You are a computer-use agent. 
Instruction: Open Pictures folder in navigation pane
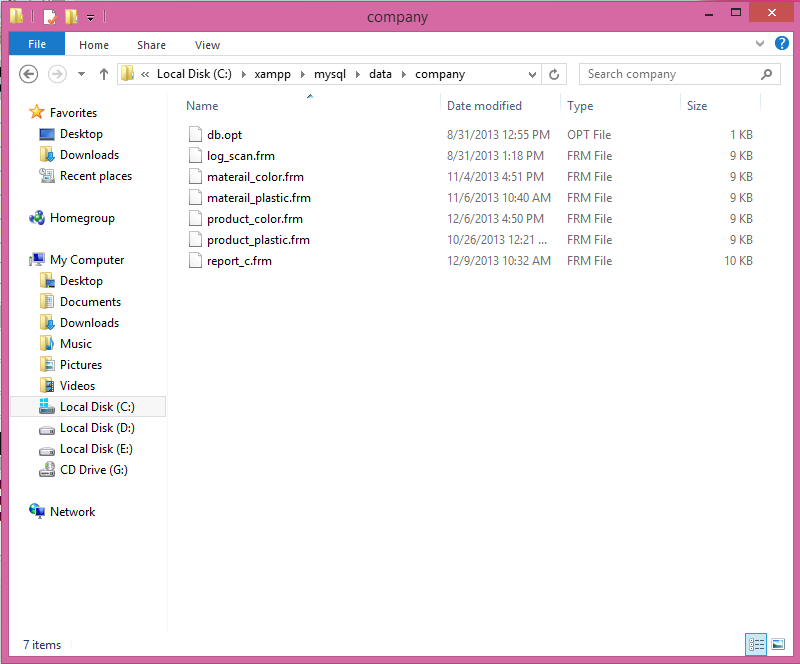tap(81, 364)
